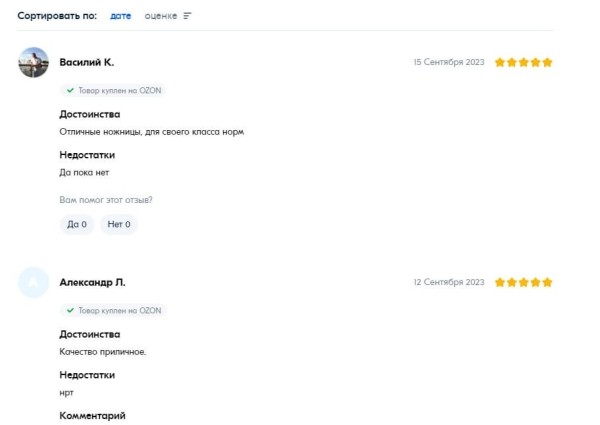Click last star of Александр Л.'s rating
Viewport: 600px width, 425px height.
[x=547, y=282]
